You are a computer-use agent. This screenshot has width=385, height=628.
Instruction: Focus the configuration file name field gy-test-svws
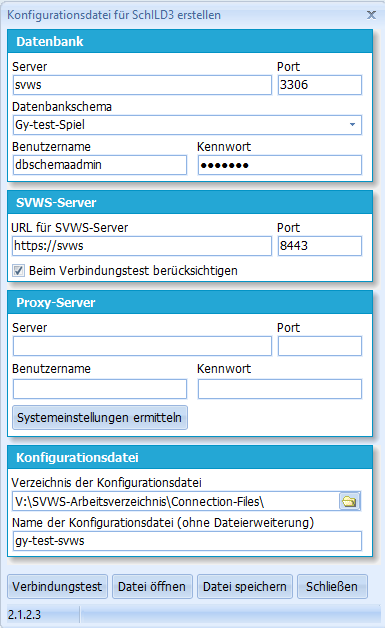tap(187, 541)
